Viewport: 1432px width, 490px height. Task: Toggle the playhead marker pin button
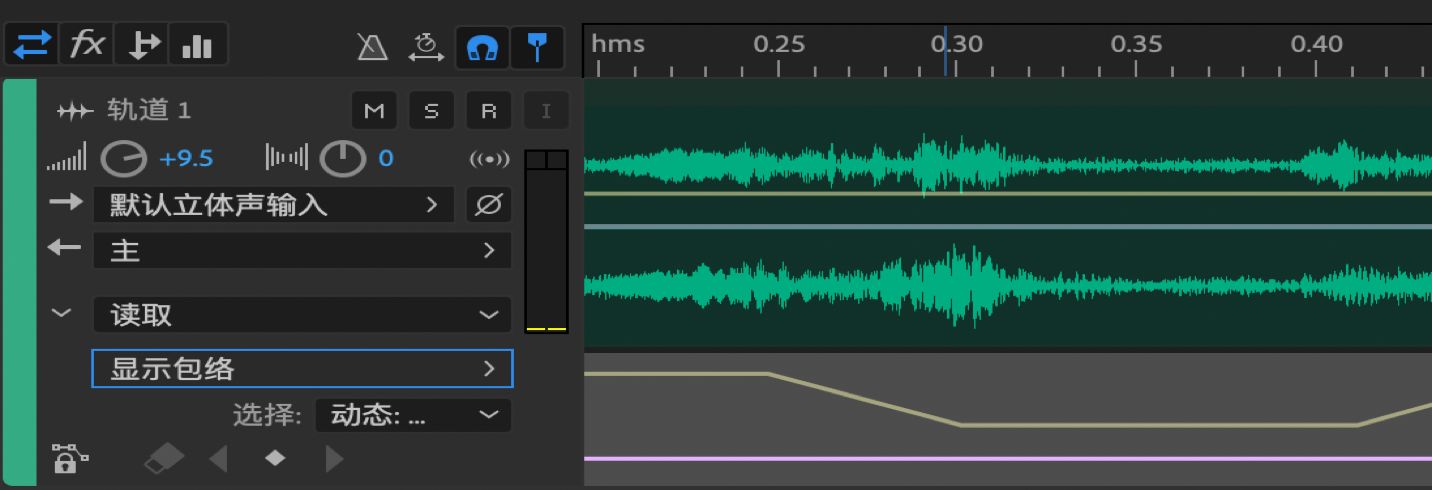[x=538, y=47]
